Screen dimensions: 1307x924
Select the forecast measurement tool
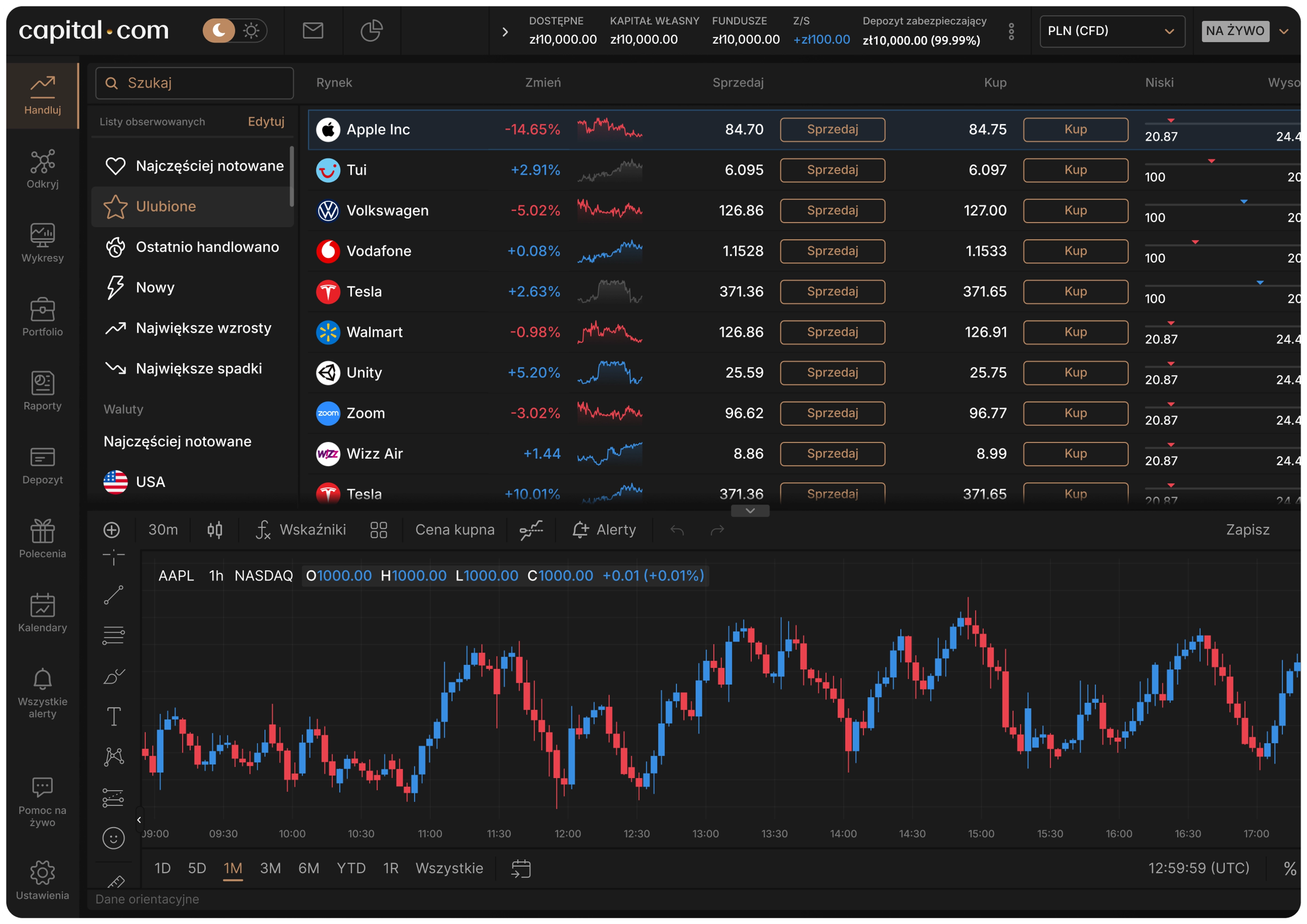coord(113,798)
